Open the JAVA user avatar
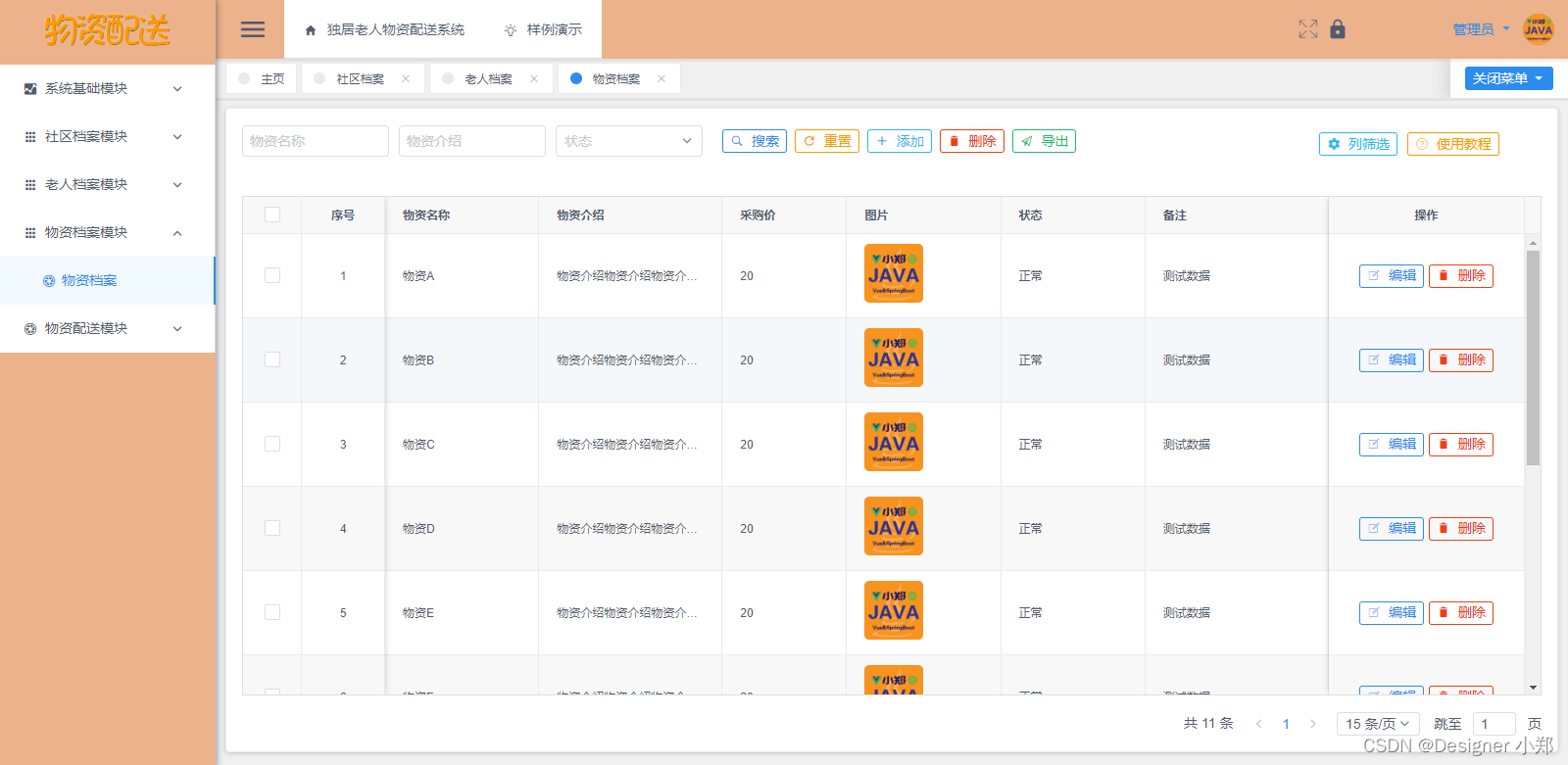Screen dimensions: 1568x765 [1539, 29]
